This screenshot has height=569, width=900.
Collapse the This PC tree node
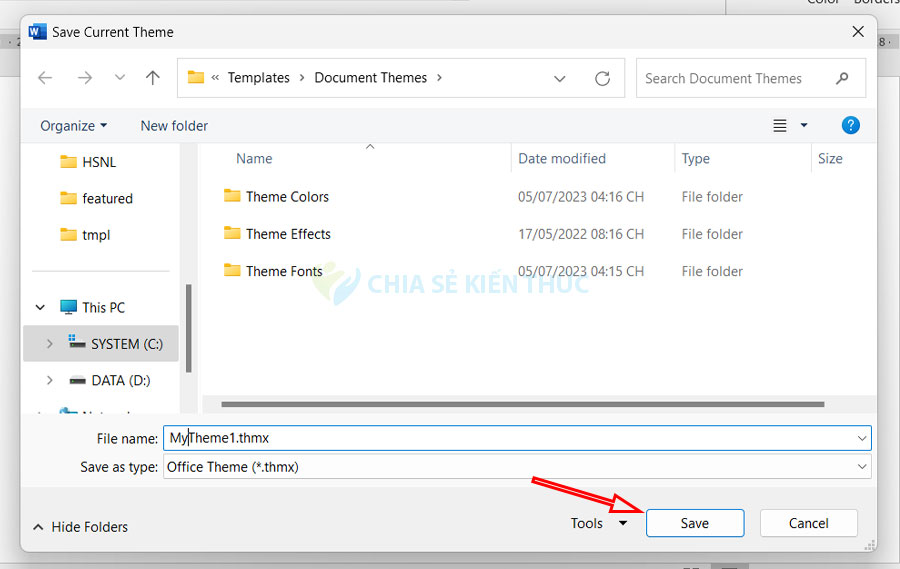coord(41,308)
